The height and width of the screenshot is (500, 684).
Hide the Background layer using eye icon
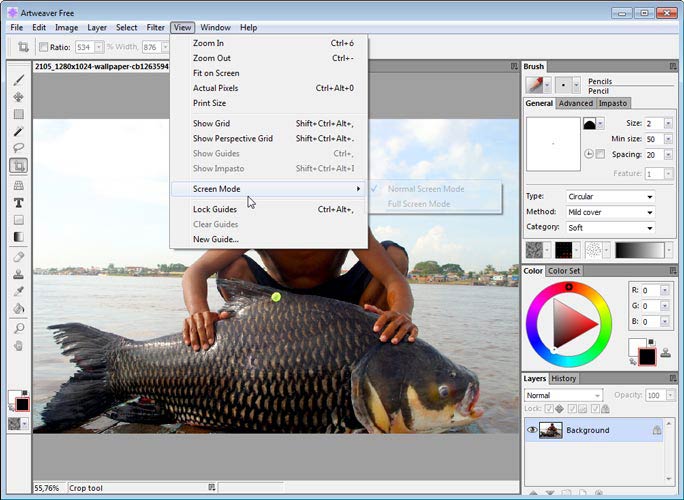pos(532,430)
